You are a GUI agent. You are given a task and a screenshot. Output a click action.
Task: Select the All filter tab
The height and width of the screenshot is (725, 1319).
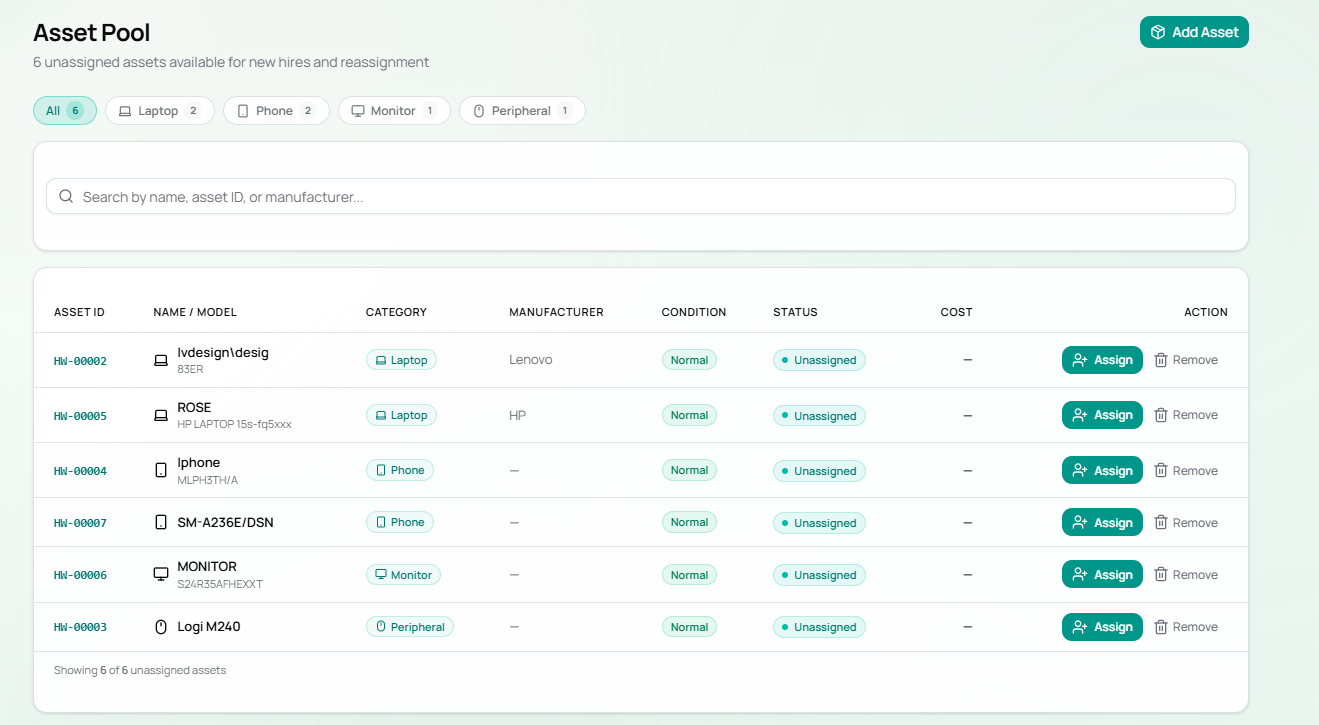pyautogui.click(x=65, y=111)
